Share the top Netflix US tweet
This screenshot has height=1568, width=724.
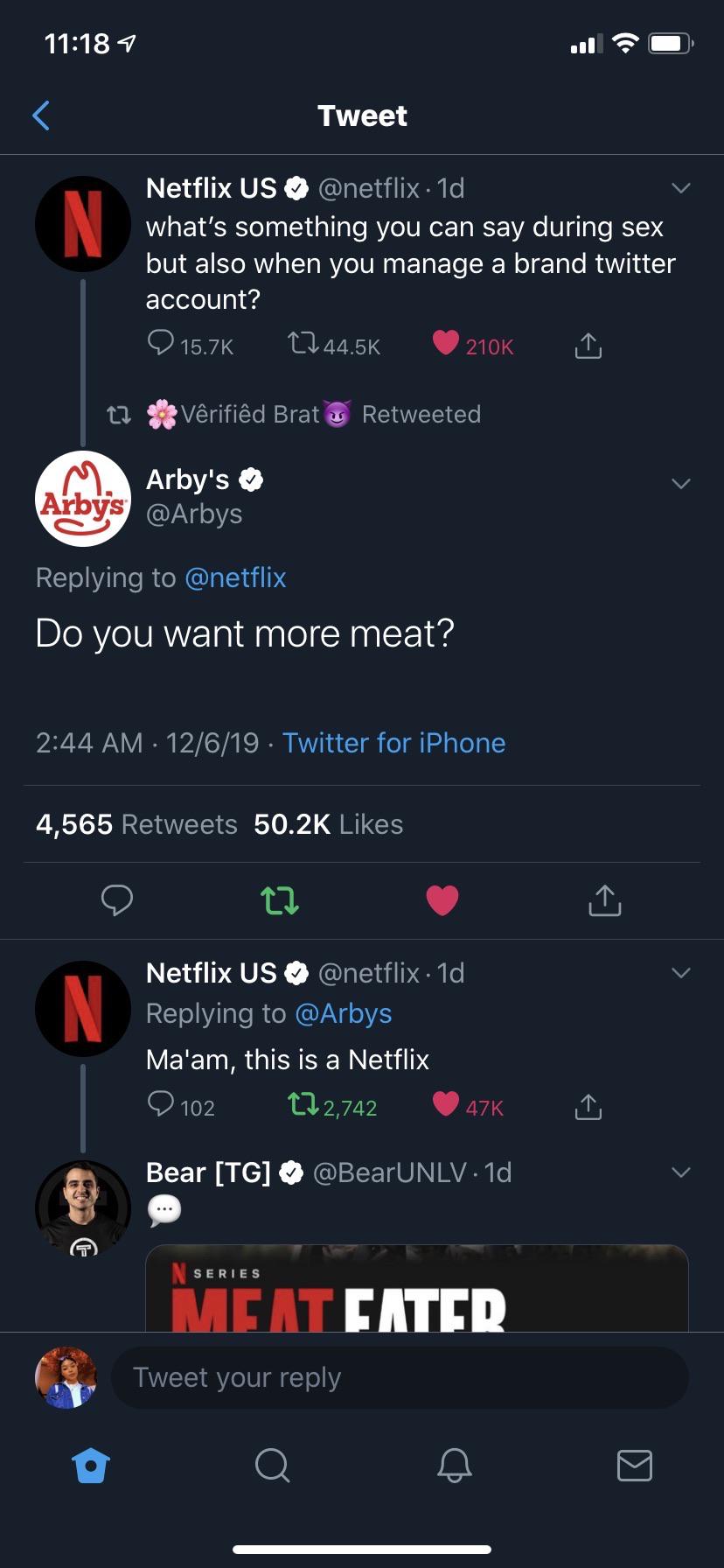tap(588, 346)
